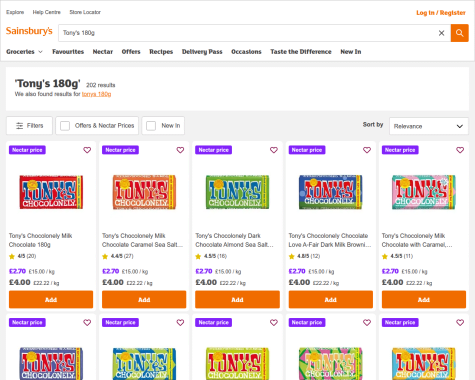
Task: Open the 'Milk Chocolate with Caramel' product title
Action: [x=417, y=240]
